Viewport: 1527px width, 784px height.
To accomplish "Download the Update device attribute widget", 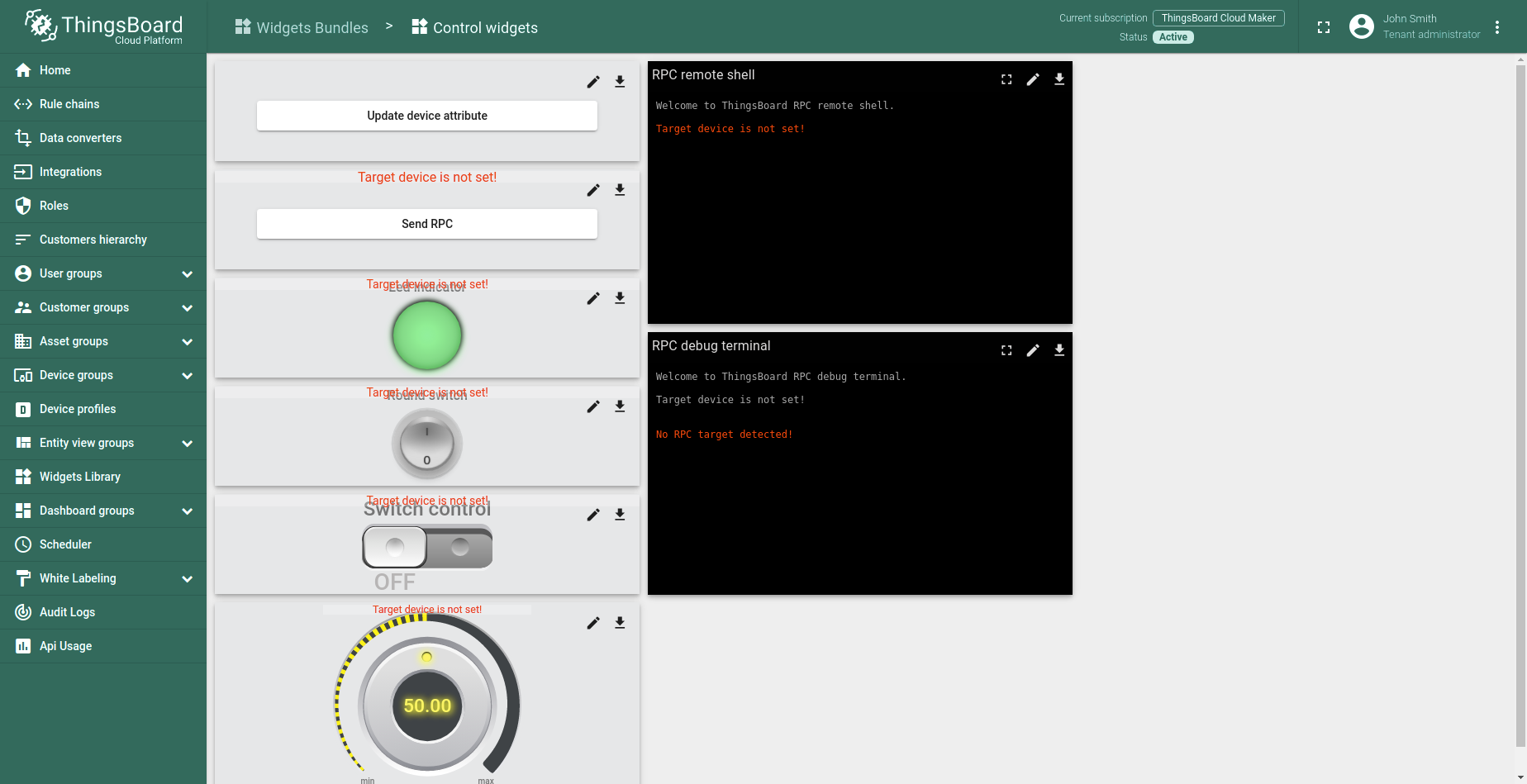I will point(620,82).
